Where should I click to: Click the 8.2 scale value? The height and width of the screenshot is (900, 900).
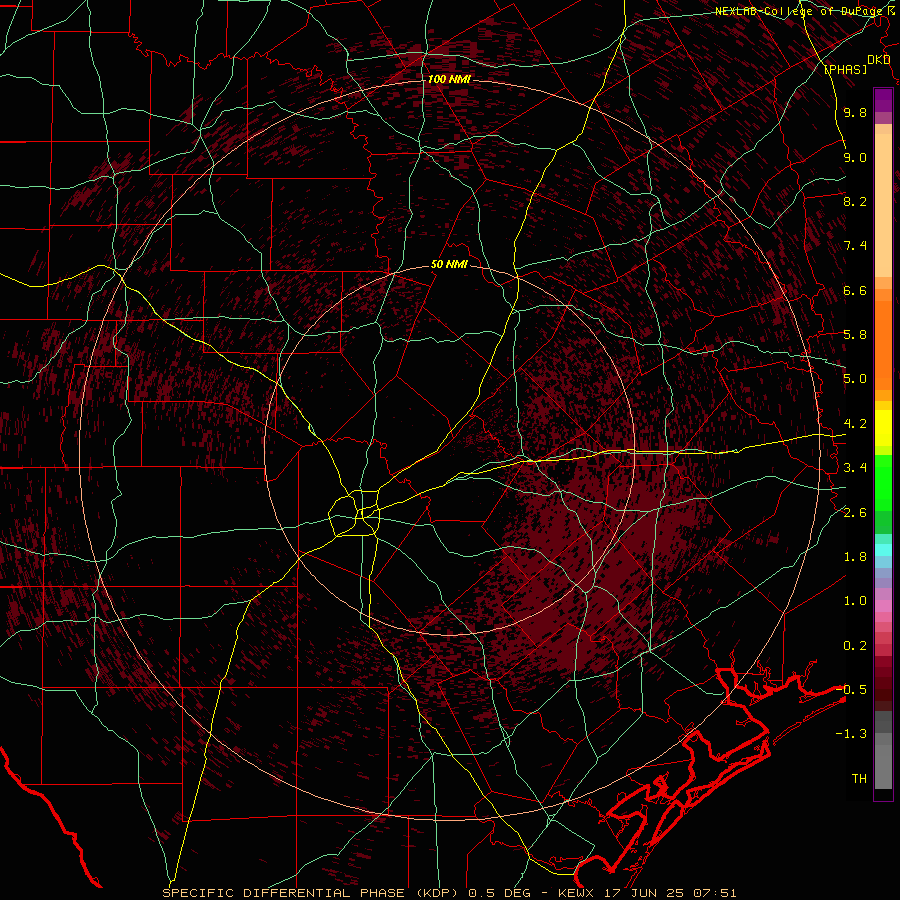855,201
